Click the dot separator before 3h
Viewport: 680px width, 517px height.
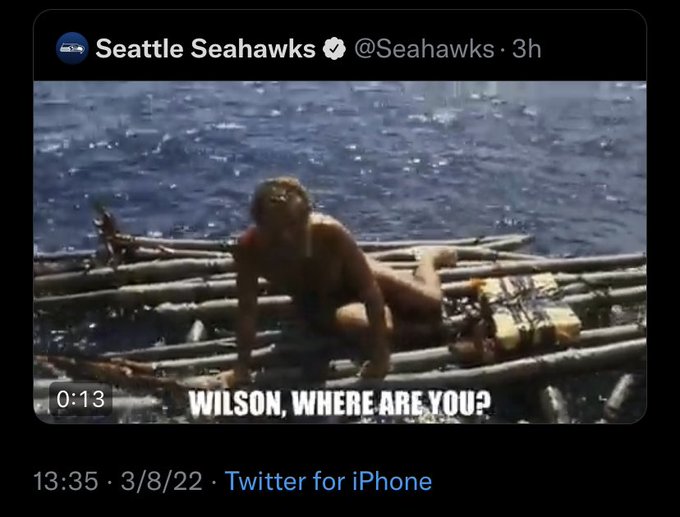pos(503,50)
